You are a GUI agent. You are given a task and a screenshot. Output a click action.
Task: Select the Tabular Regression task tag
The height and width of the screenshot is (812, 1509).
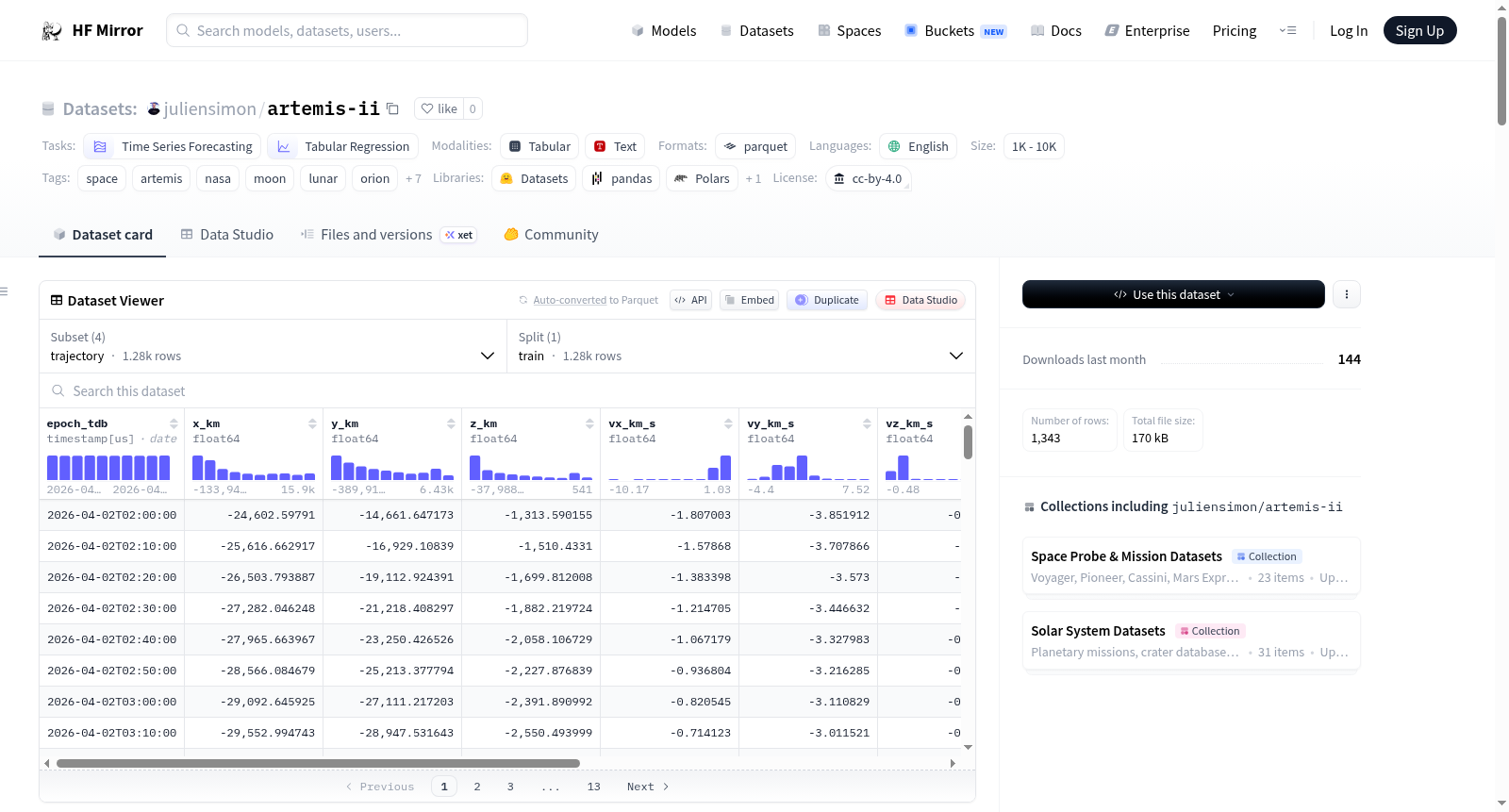[x=342, y=146]
